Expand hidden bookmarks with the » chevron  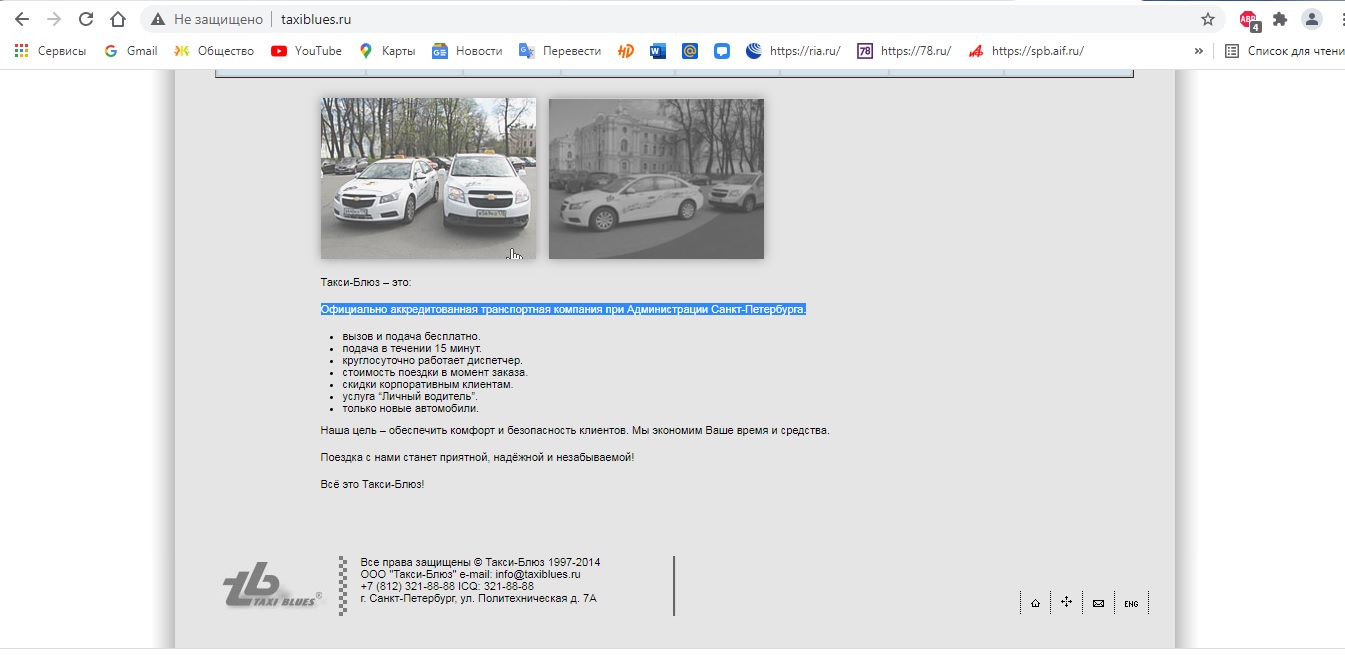(x=1199, y=51)
